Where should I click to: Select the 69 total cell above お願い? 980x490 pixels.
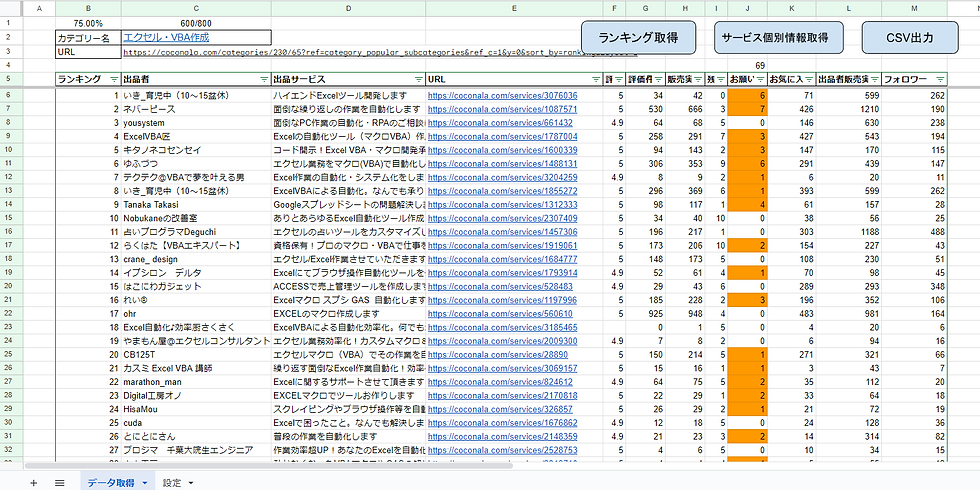(748, 65)
